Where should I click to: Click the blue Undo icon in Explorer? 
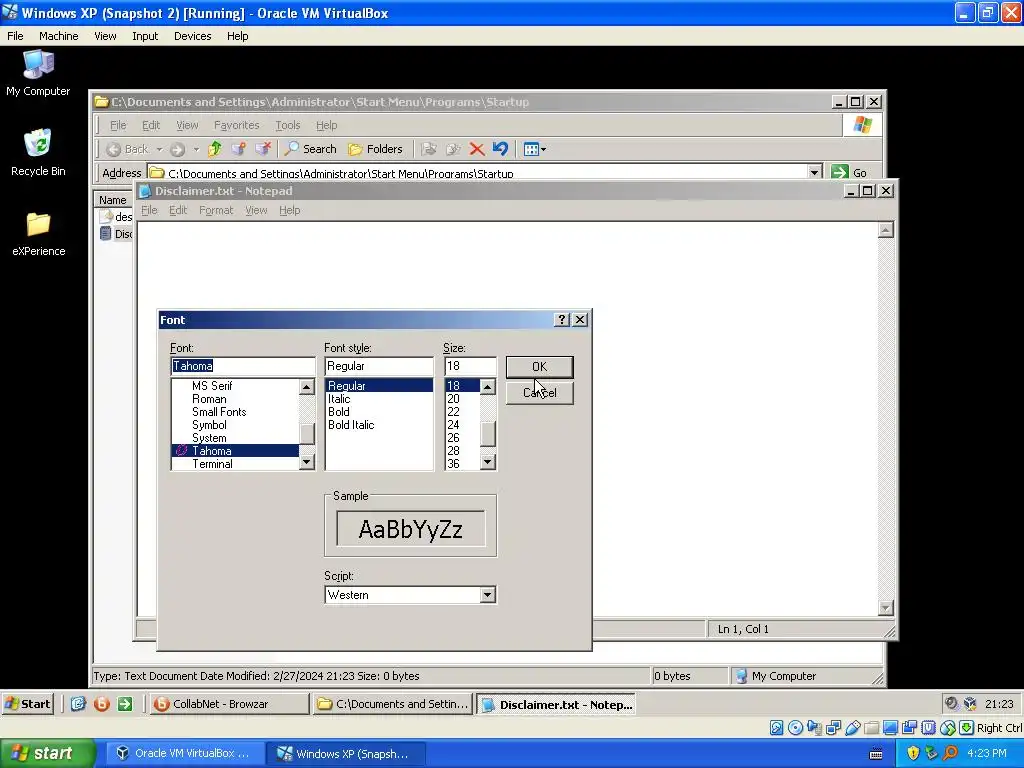500,149
